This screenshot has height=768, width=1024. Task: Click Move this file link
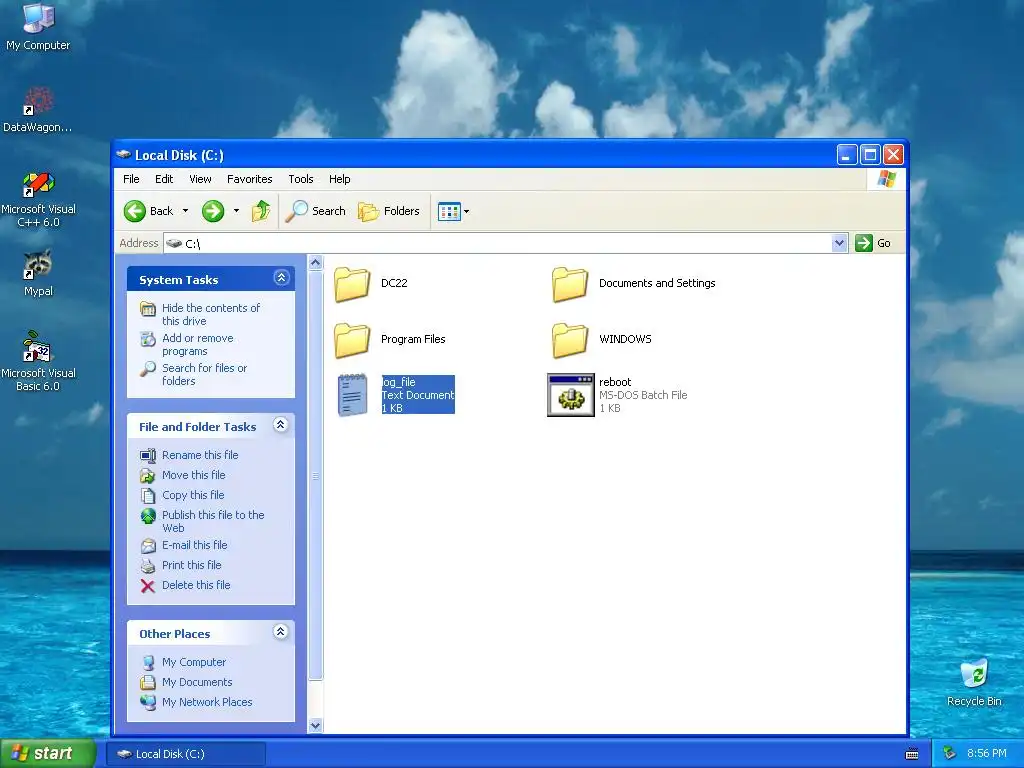pos(193,475)
